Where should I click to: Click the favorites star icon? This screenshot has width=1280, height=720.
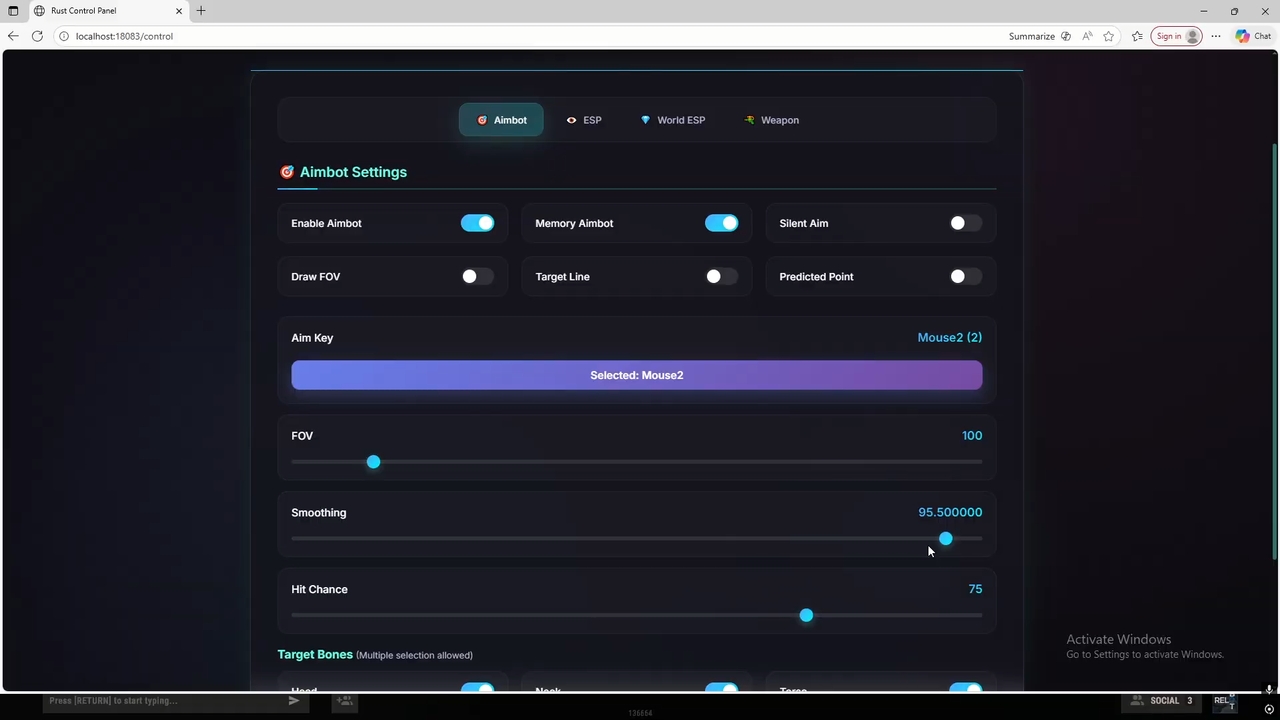click(1108, 36)
